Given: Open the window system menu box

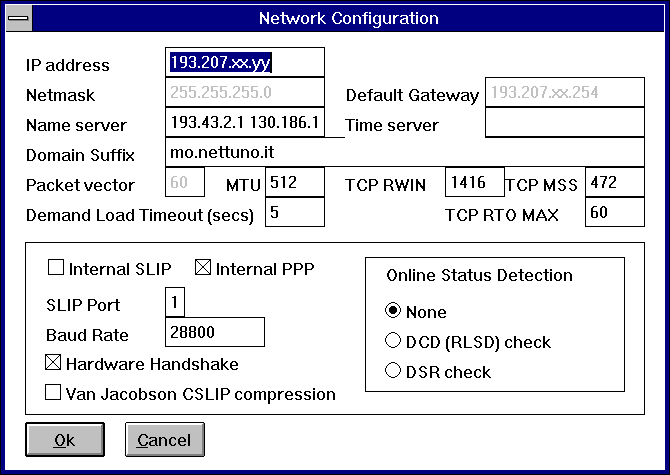Looking at the screenshot, I should (x=17, y=18).
